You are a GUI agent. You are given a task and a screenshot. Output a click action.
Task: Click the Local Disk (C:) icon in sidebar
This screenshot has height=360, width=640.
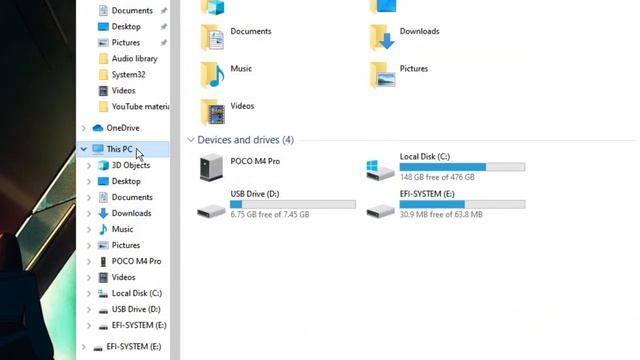[103, 293]
